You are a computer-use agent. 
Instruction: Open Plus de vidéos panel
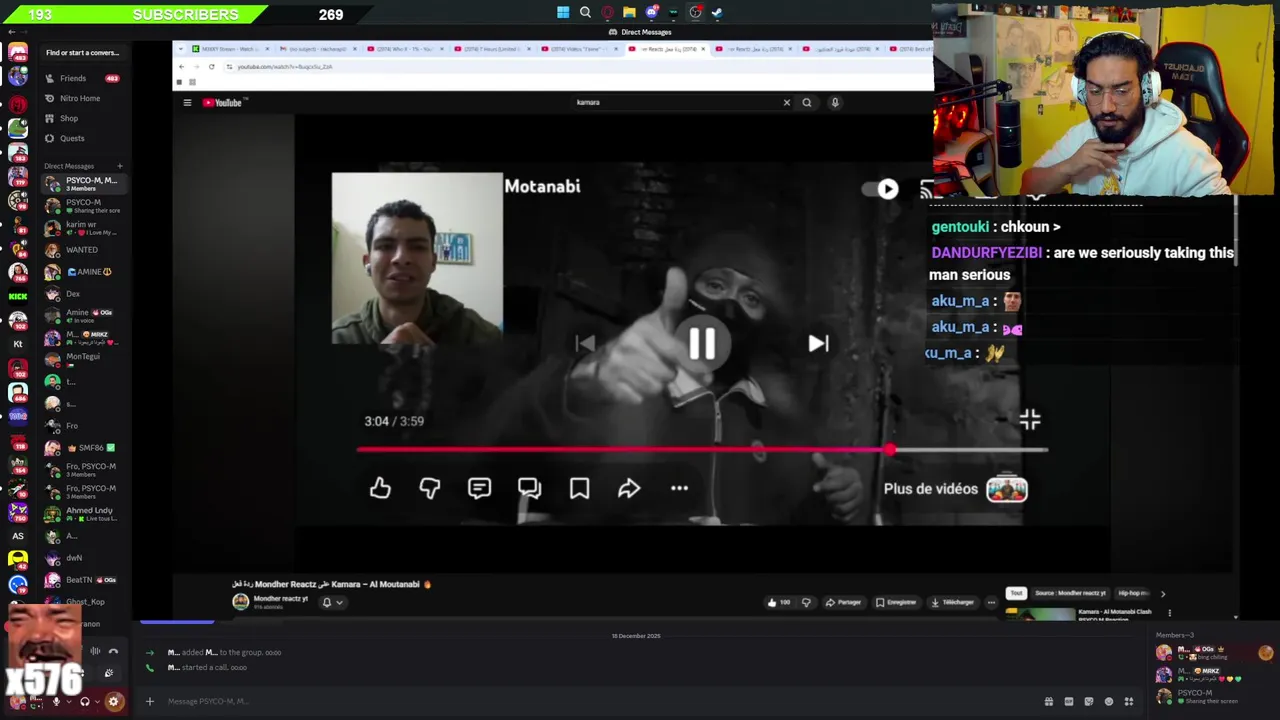955,489
